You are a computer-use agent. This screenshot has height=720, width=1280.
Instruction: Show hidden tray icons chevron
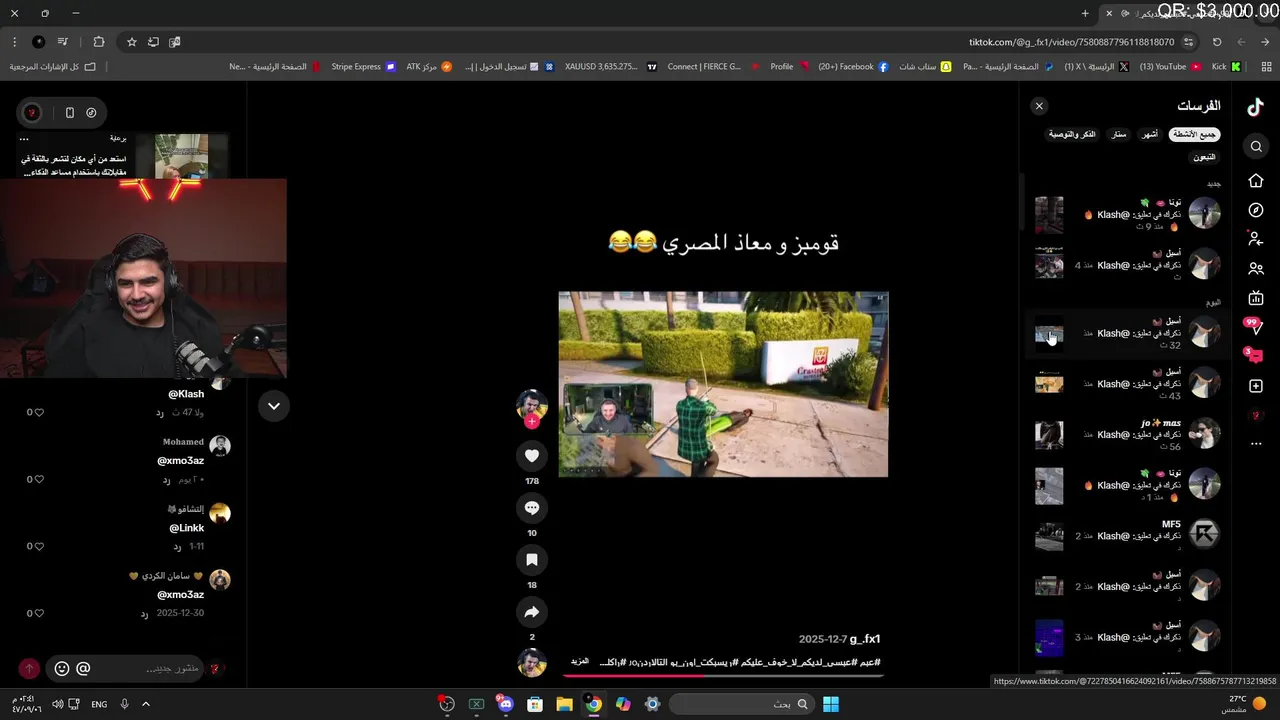(145, 704)
